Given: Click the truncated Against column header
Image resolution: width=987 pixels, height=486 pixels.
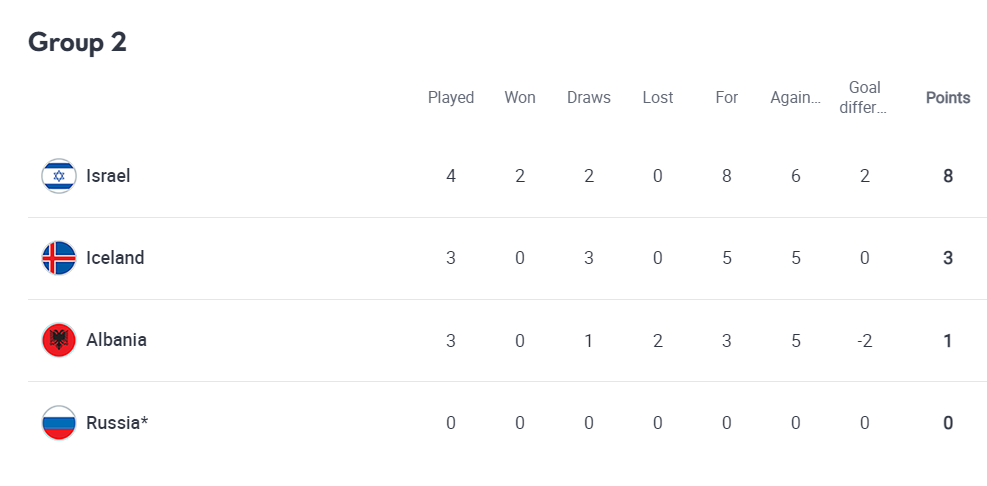Looking at the screenshot, I should pyautogui.click(x=796, y=98).
